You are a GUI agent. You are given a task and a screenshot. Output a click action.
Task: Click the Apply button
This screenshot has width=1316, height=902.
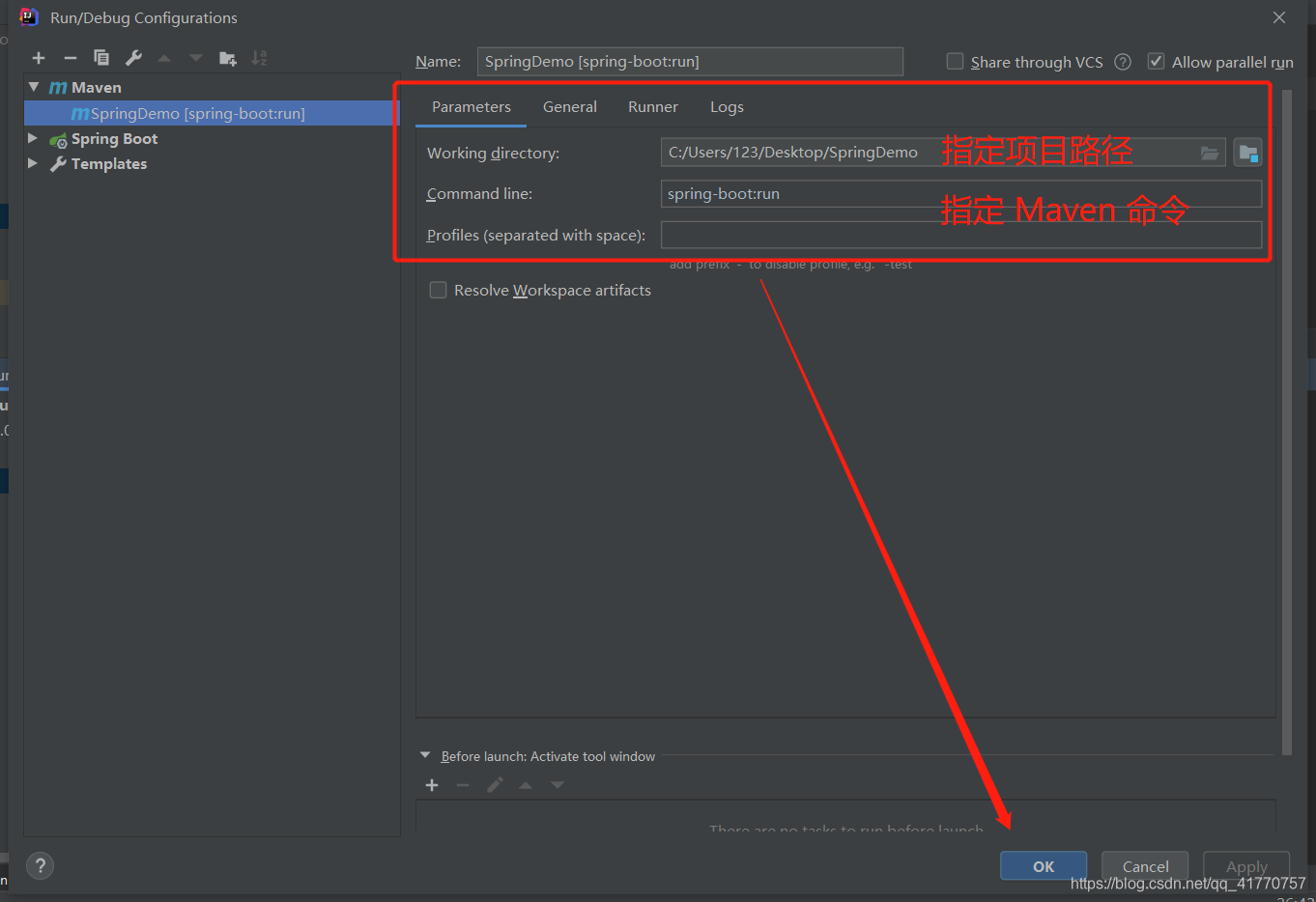[x=1246, y=866]
